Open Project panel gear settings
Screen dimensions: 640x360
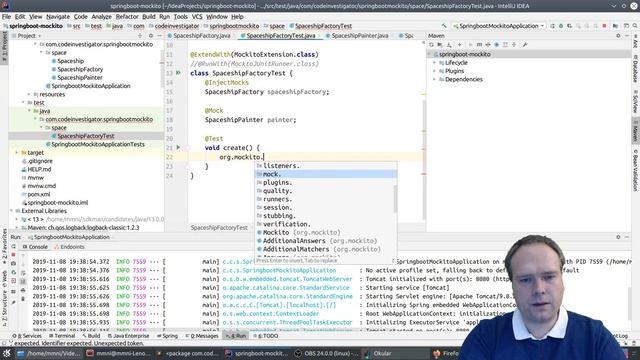[x=151, y=36]
